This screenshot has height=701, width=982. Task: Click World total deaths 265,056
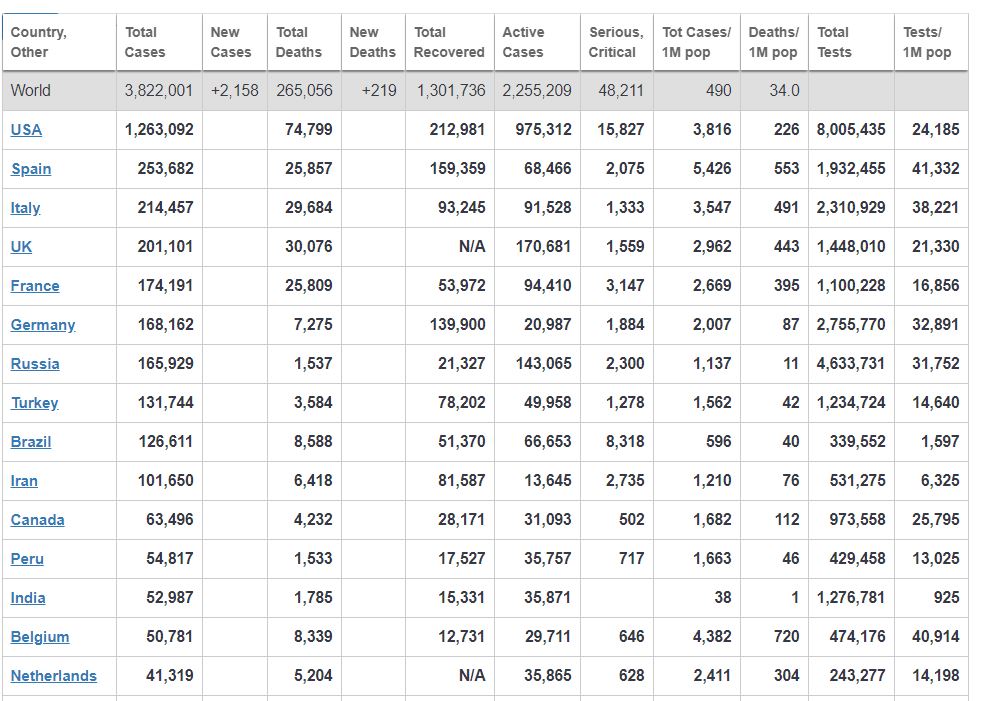[304, 90]
